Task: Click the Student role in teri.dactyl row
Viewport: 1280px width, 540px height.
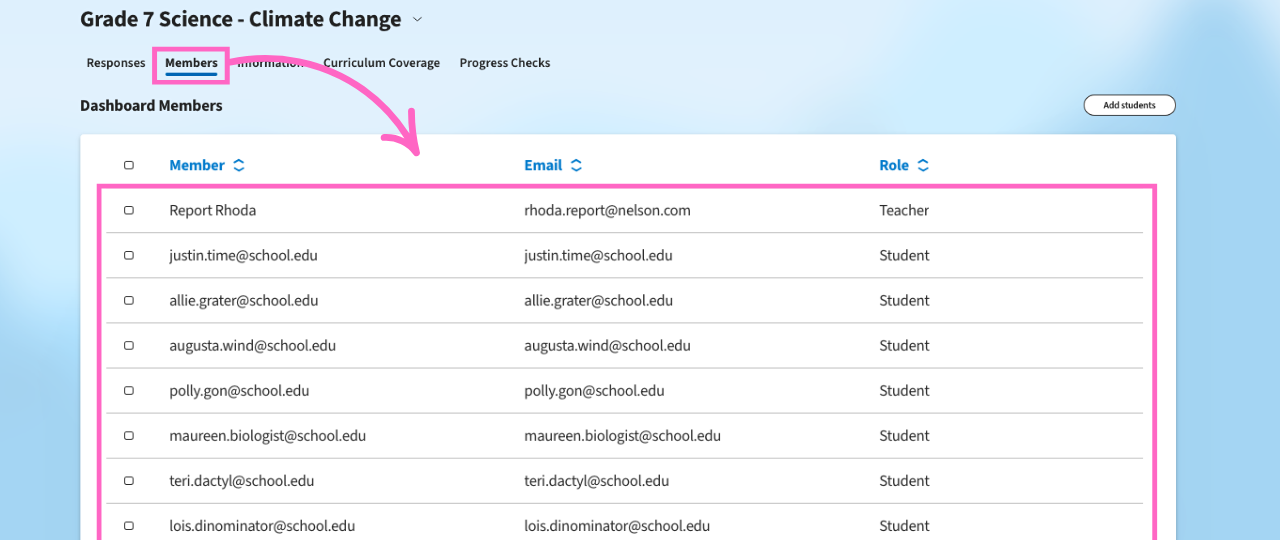Action: 904,480
